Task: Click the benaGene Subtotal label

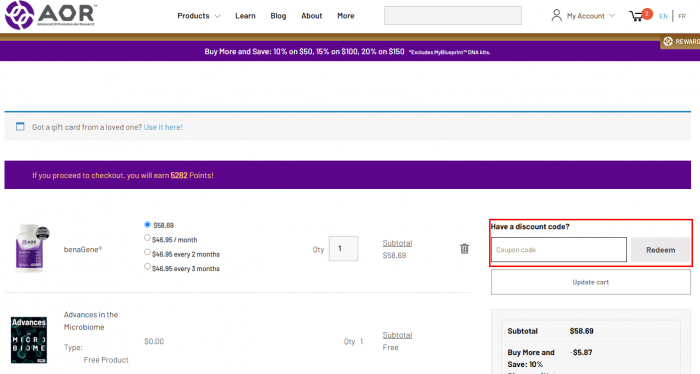Action: 397,243
